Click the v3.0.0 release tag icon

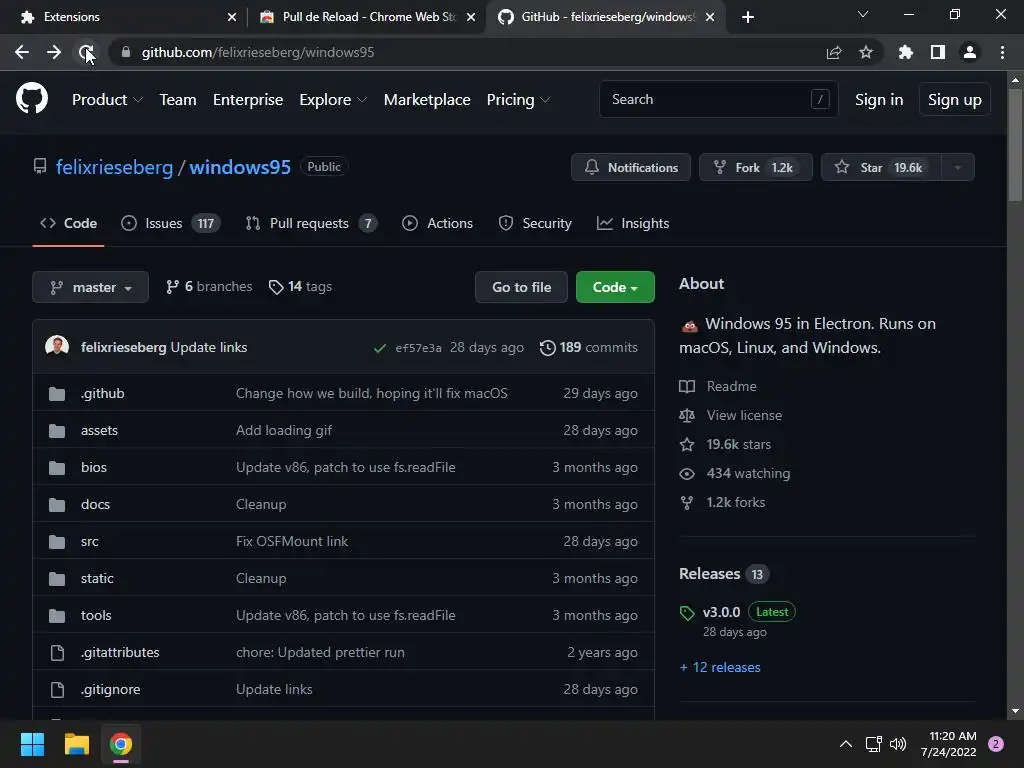point(687,613)
